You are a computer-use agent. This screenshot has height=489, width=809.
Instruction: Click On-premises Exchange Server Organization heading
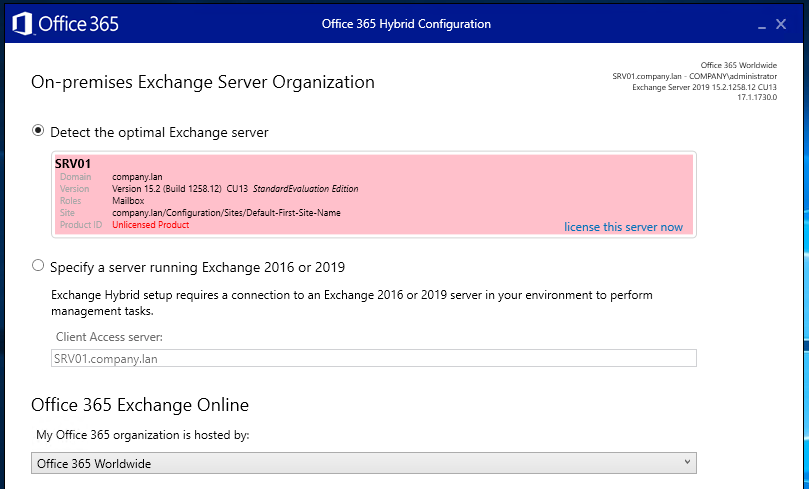coord(203,82)
